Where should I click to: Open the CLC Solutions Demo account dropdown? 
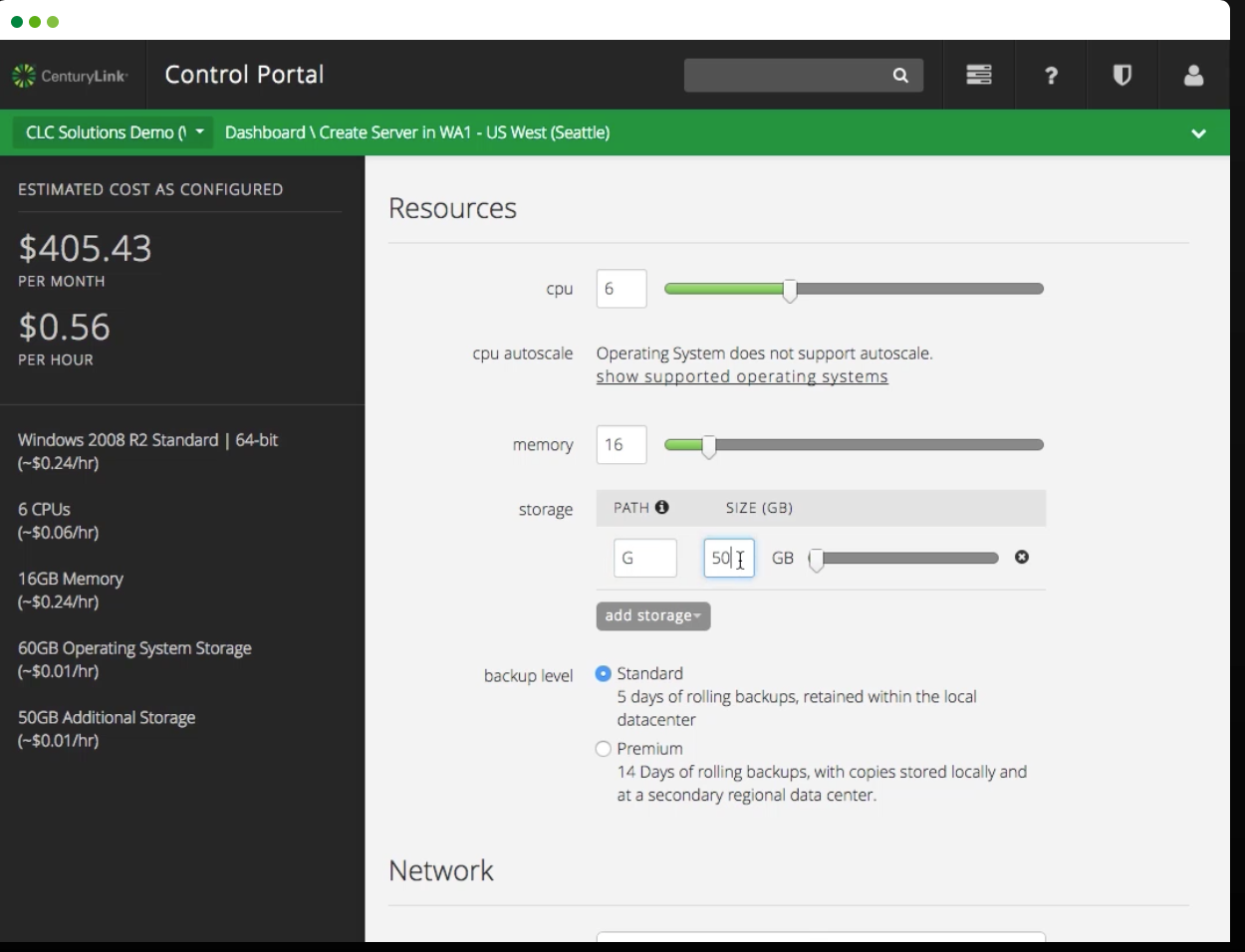pos(113,132)
